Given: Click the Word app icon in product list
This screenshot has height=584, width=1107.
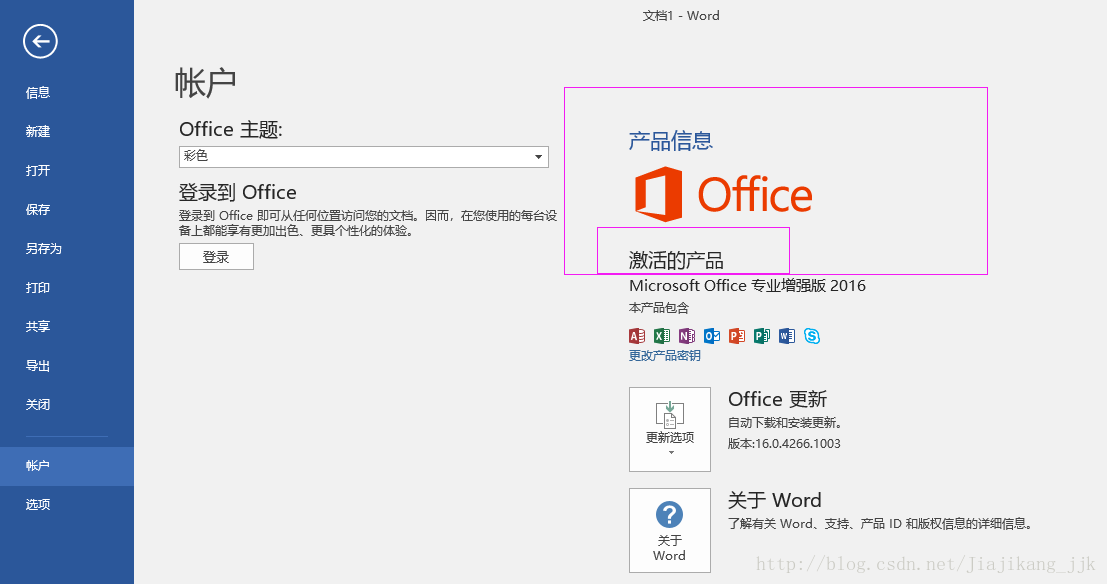Looking at the screenshot, I should (786, 336).
